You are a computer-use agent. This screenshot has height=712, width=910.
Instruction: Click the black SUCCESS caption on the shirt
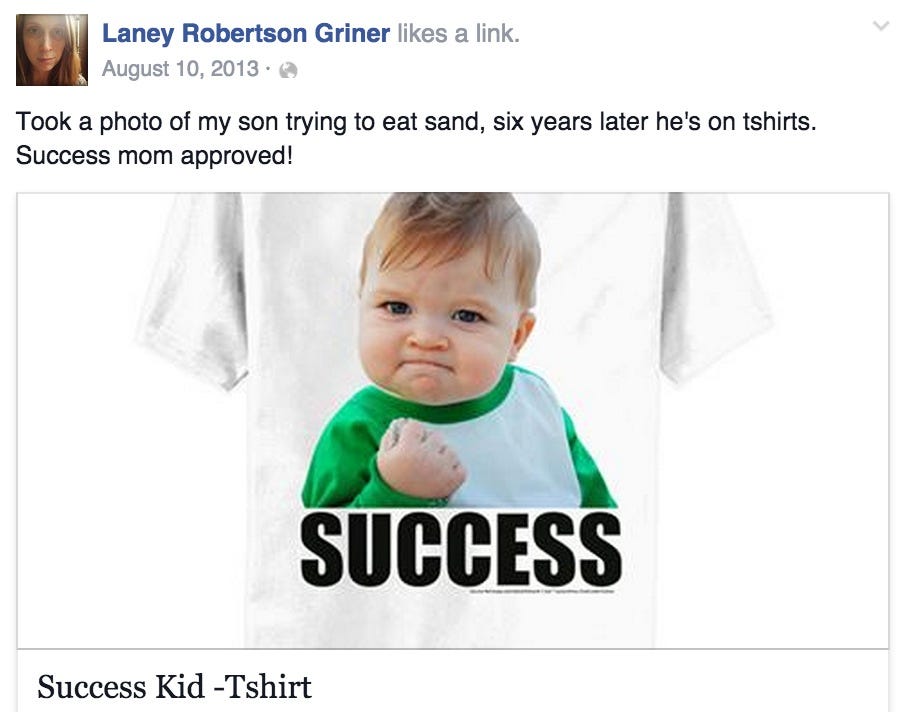(461, 548)
